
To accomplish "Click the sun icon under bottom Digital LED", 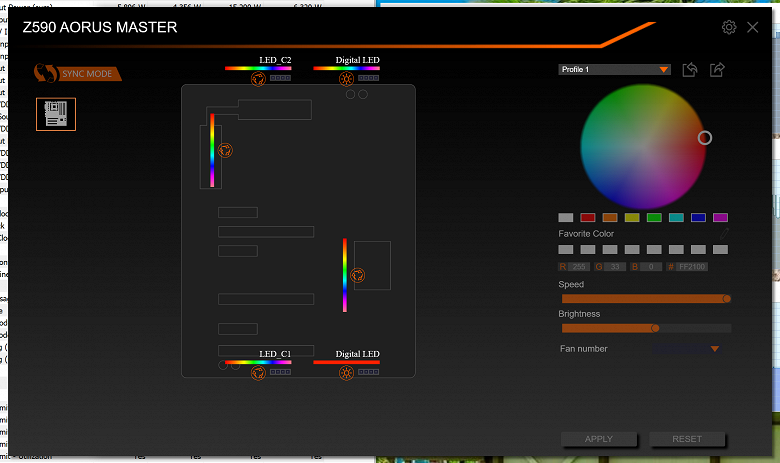I will 346,372.
